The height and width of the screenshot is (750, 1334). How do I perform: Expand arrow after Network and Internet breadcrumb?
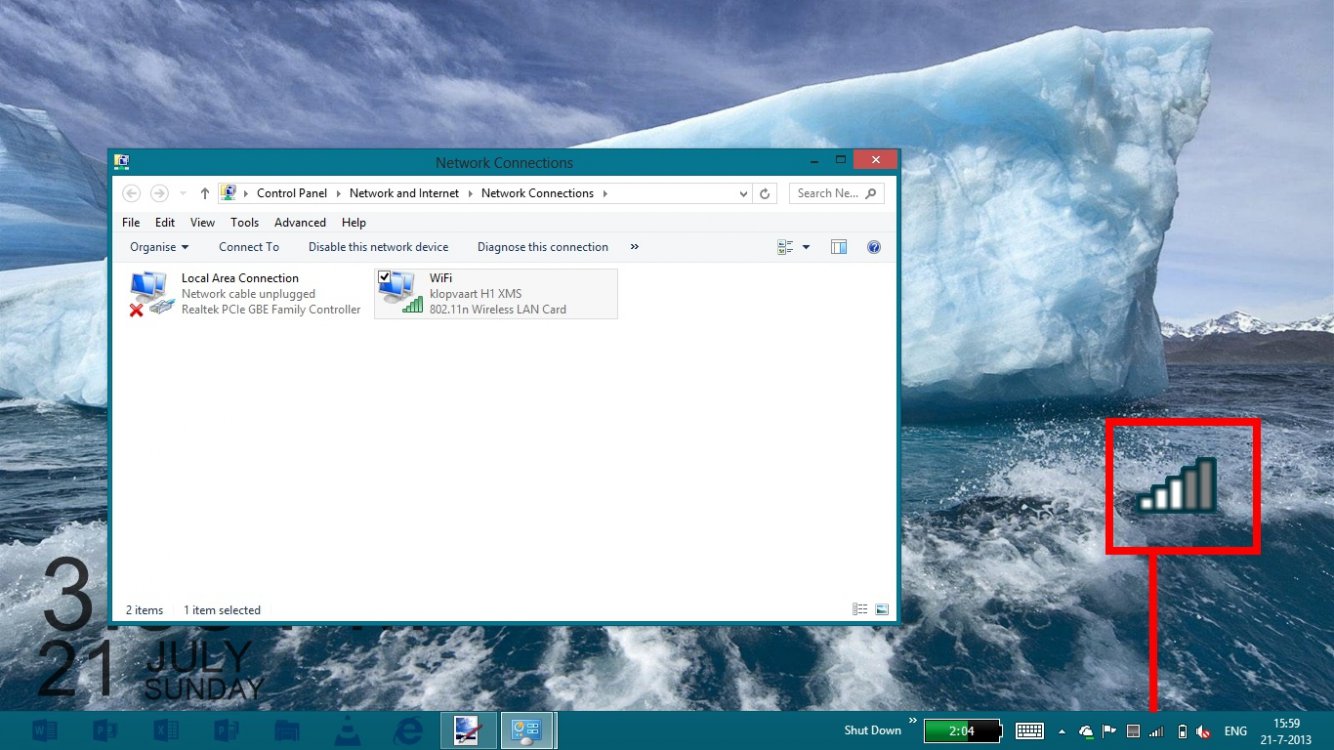pyautogui.click(x=470, y=193)
